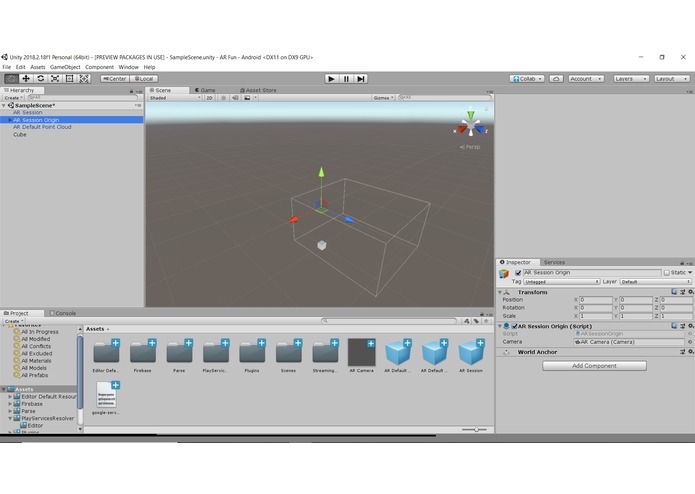Click search by type icon in Project panel
The width and height of the screenshot is (695, 494).
point(467,321)
